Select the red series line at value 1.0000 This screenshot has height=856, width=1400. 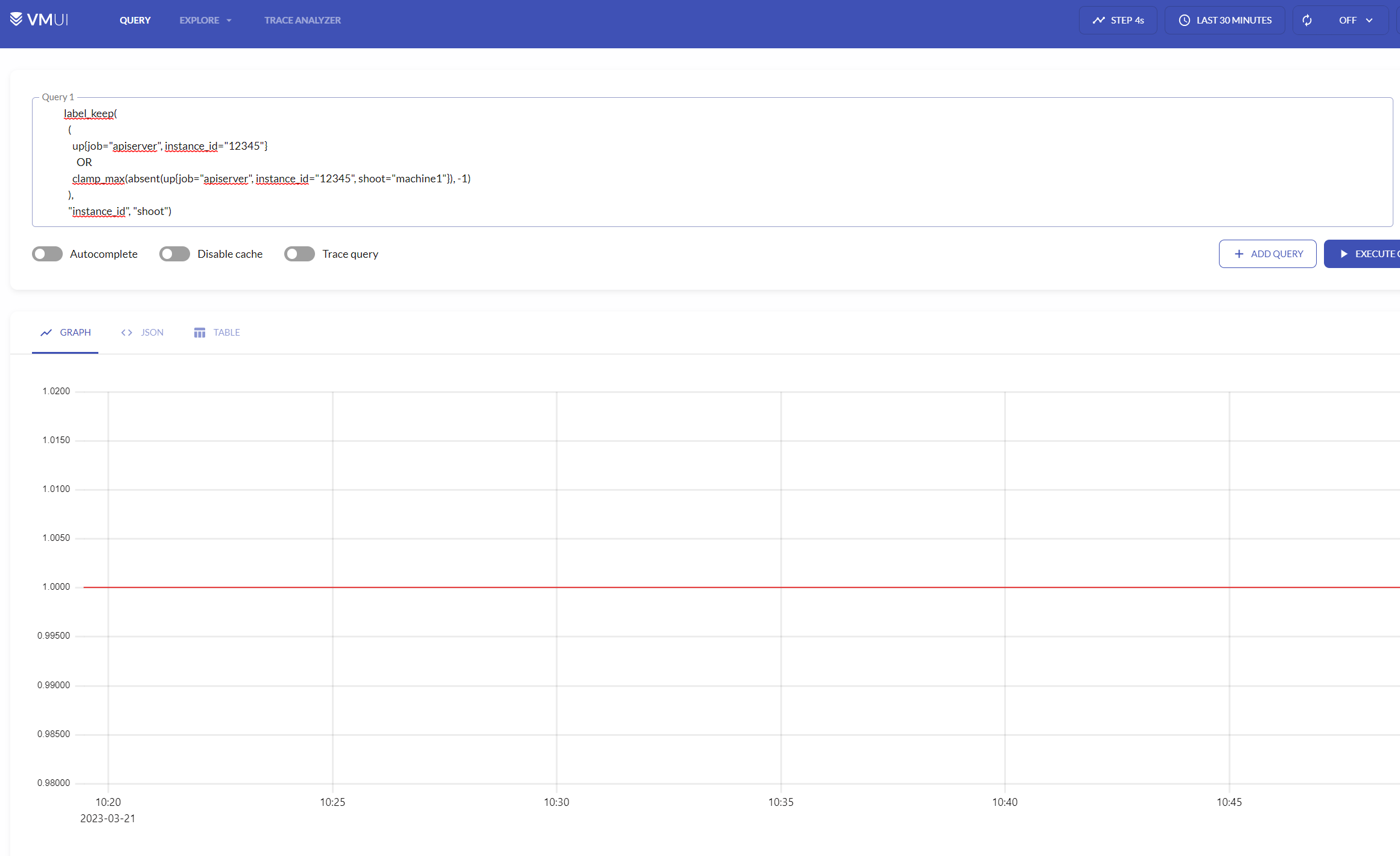point(724,586)
